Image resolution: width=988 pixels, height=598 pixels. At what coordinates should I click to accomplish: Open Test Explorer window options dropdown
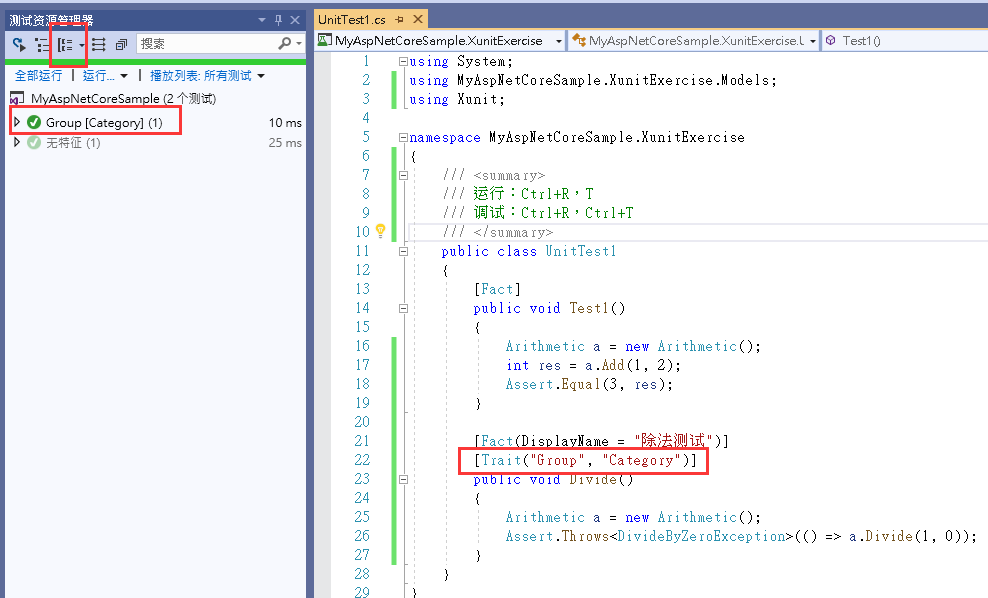coord(261,20)
